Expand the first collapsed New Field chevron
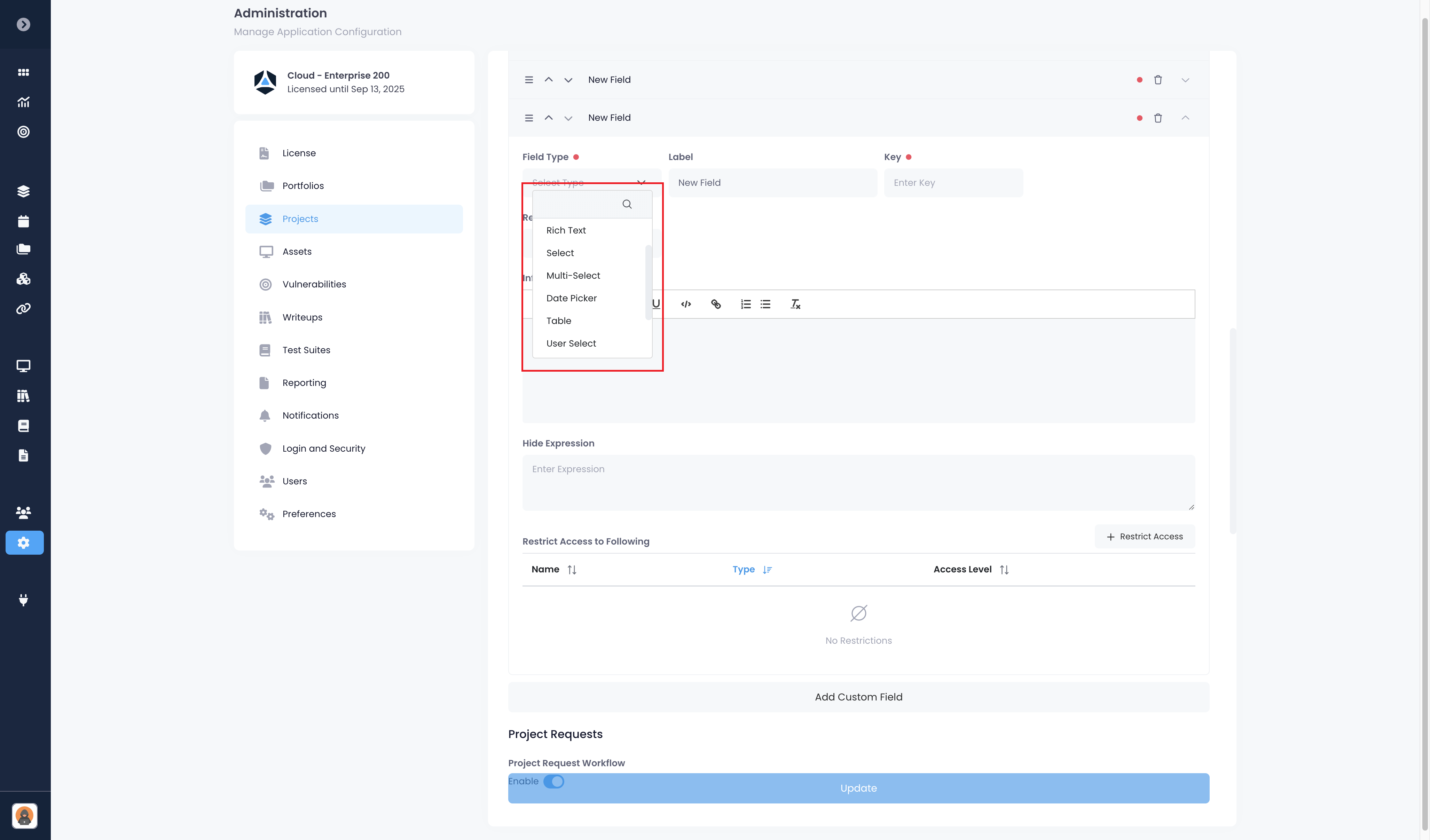The width and height of the screenshot is (1430, 840). click(x=1185, y=80)
